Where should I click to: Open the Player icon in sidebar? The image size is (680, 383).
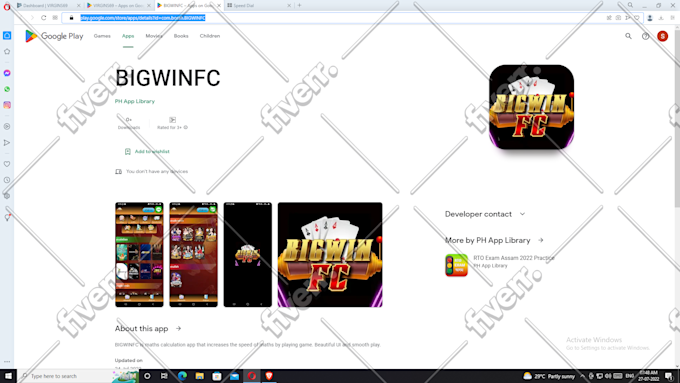[x=7, y=127]
